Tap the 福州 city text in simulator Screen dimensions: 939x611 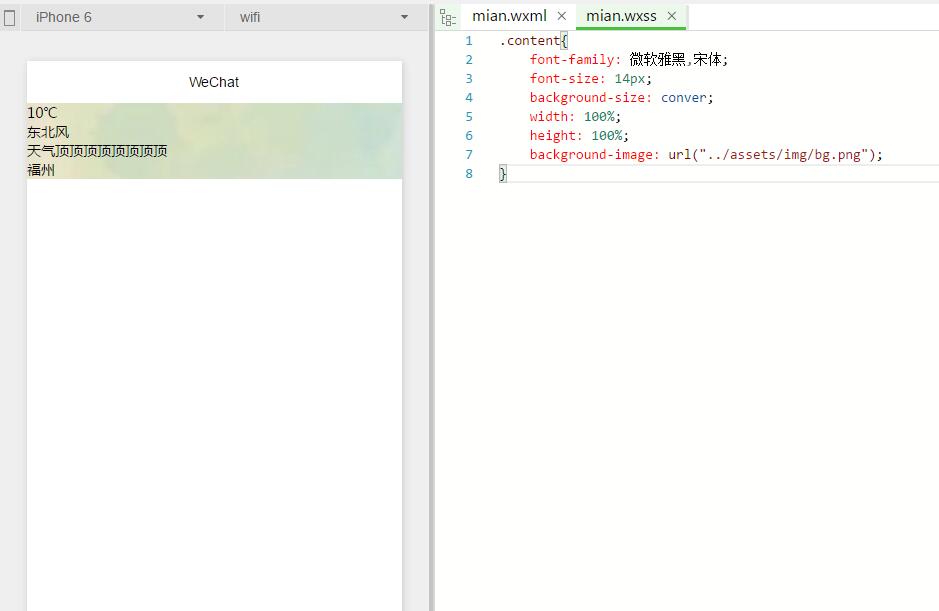click(41, 170)
